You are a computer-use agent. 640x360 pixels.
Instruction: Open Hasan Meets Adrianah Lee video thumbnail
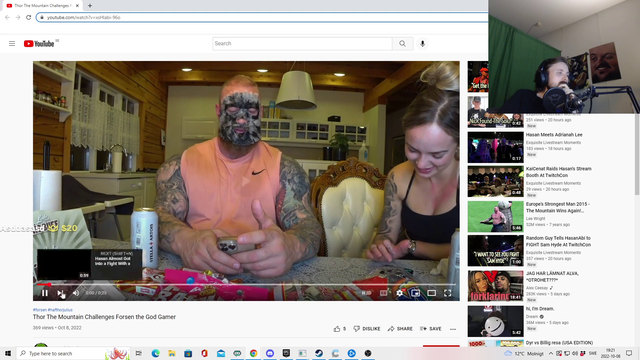[496, 147]
